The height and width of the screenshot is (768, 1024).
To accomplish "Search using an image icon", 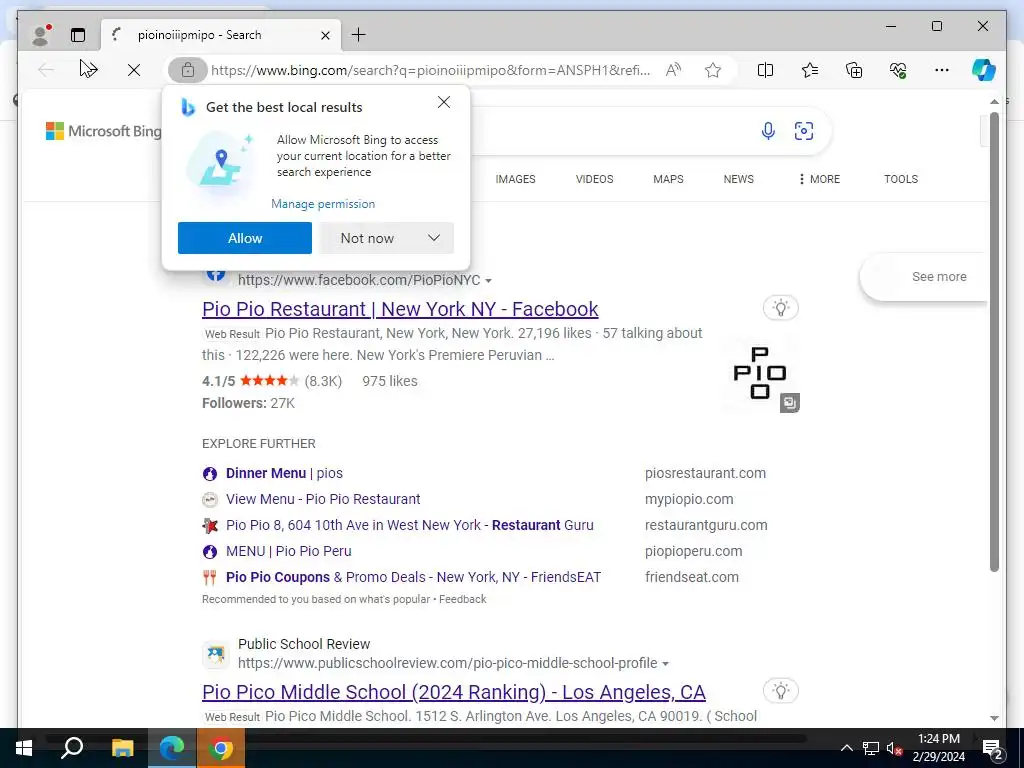I will coord(804,131).
